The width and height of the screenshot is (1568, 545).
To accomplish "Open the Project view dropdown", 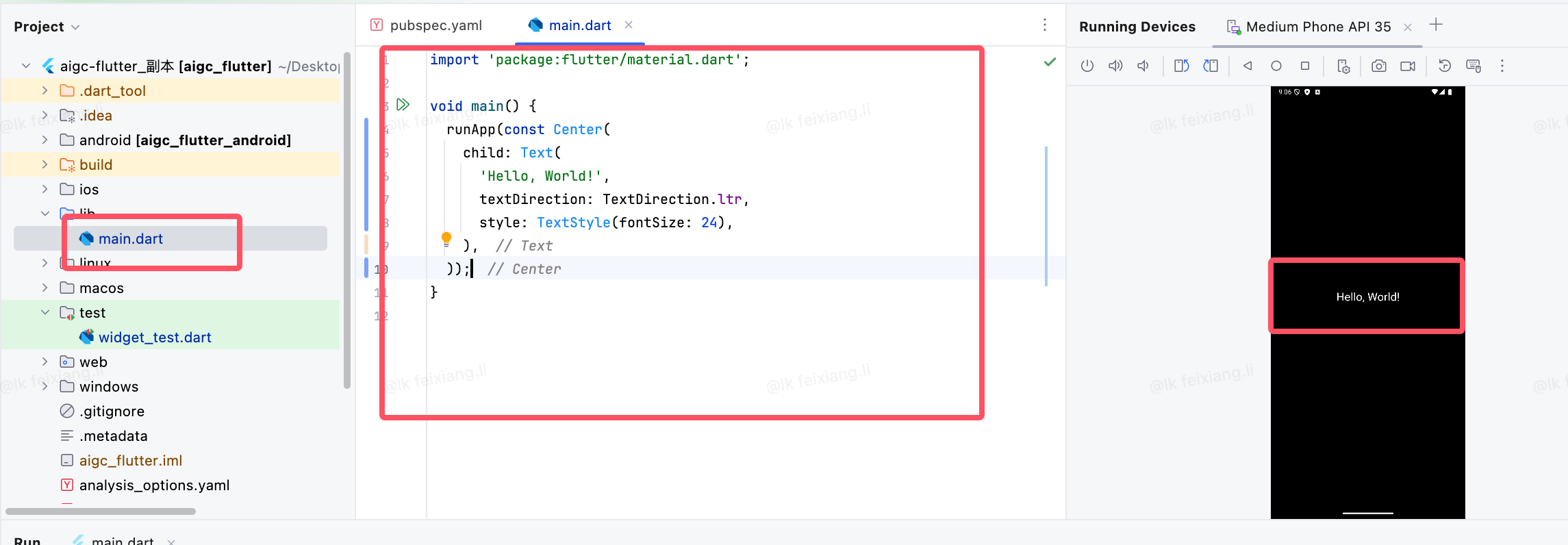I will 47,27.
